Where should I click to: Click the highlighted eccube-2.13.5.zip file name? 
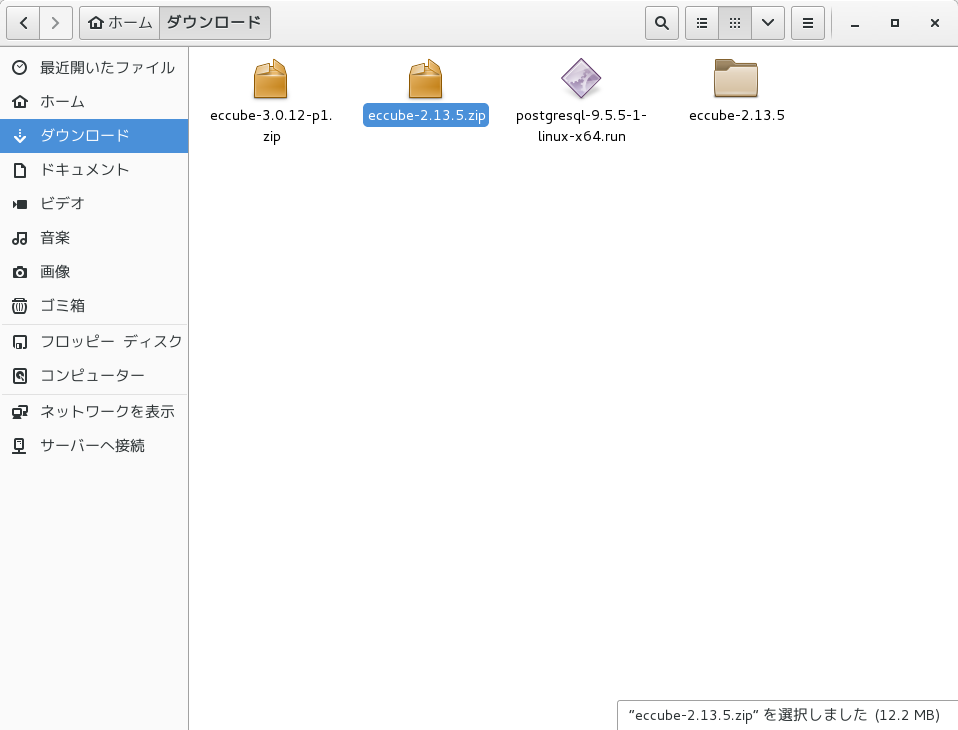pos(426,115)
